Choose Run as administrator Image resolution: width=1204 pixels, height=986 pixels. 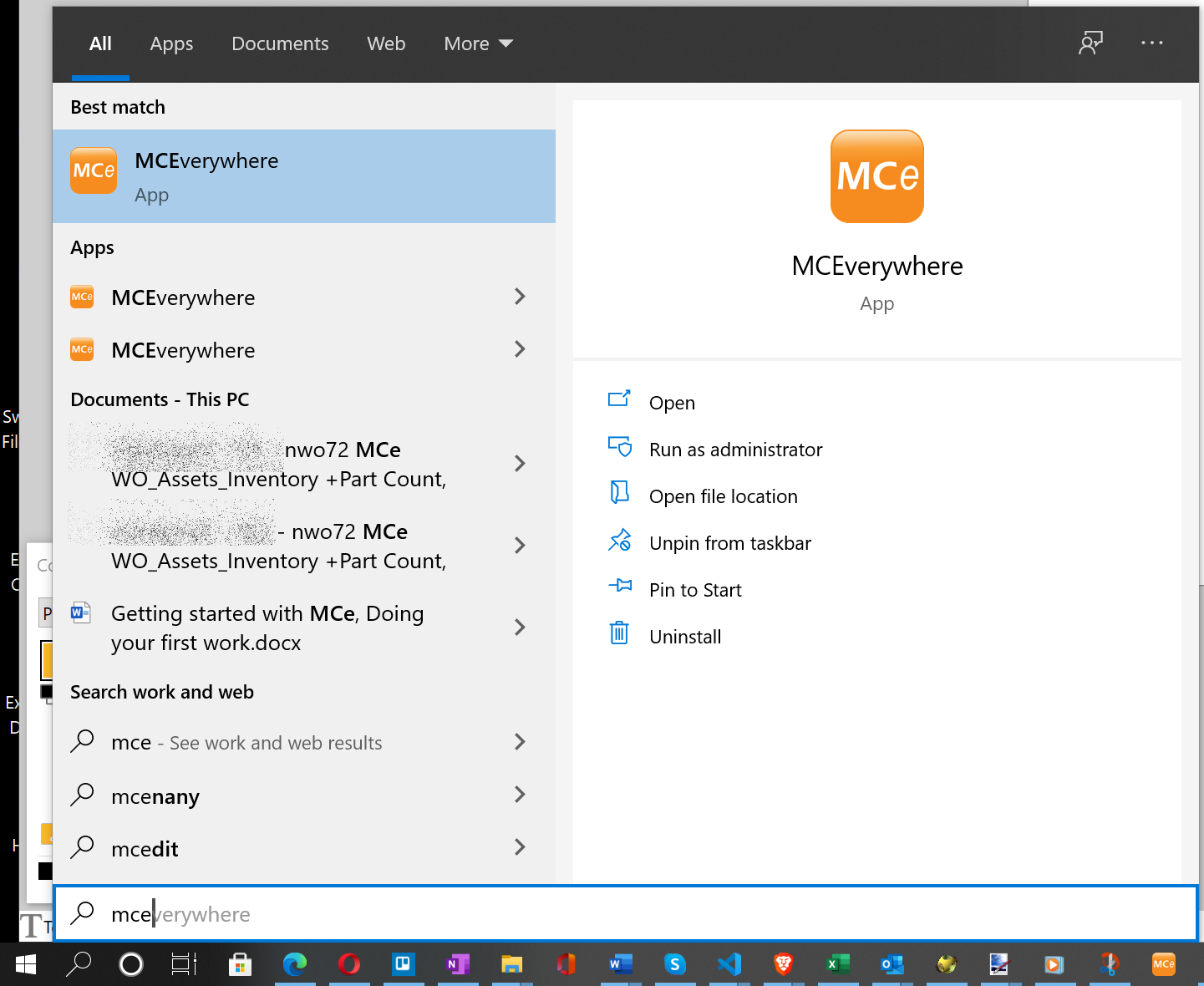click(x=735, y=450)
